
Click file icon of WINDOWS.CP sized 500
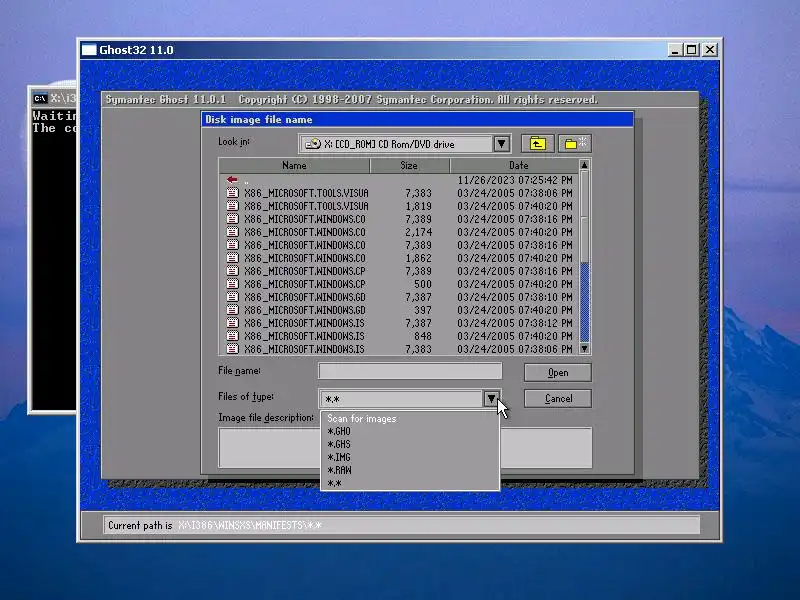point(232,284)
